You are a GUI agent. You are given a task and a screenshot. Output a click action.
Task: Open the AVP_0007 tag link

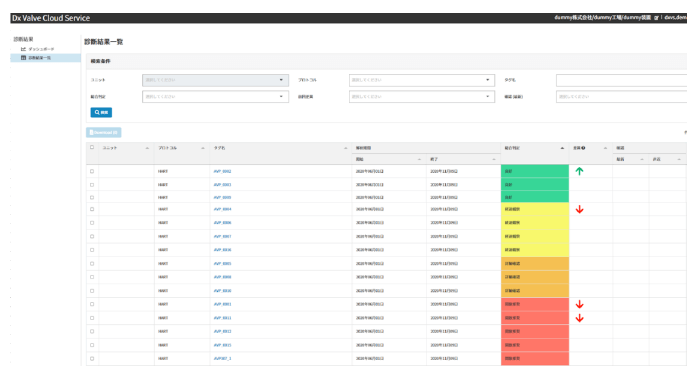(222, 236)
